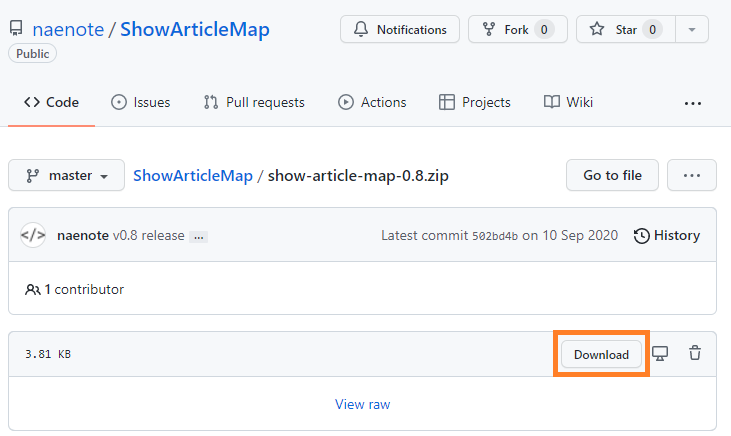
Task: Switch to the Issues tab
Action: click(x=141, y=102)
